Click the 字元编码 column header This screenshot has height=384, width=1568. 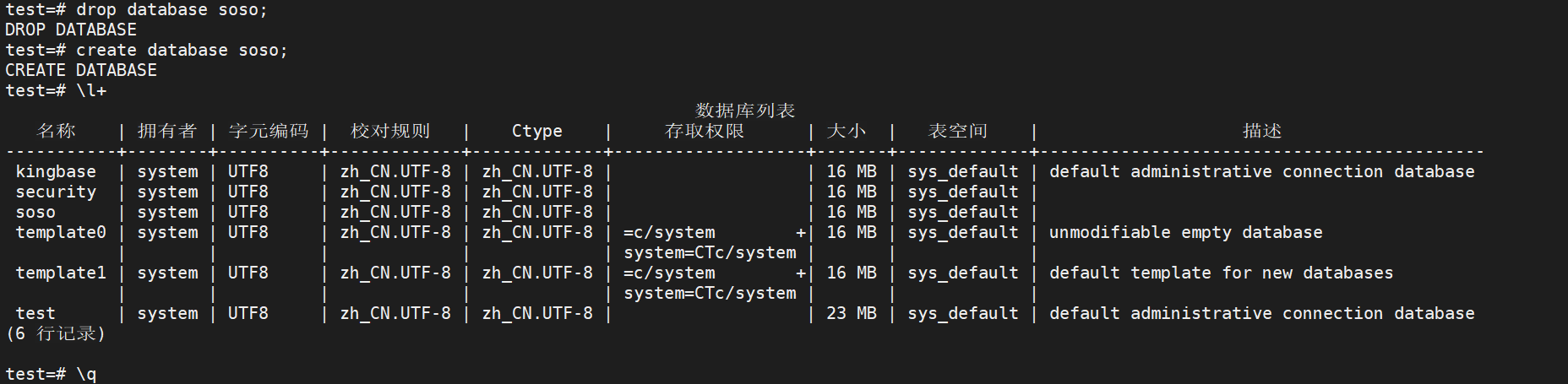click(268, 131)
